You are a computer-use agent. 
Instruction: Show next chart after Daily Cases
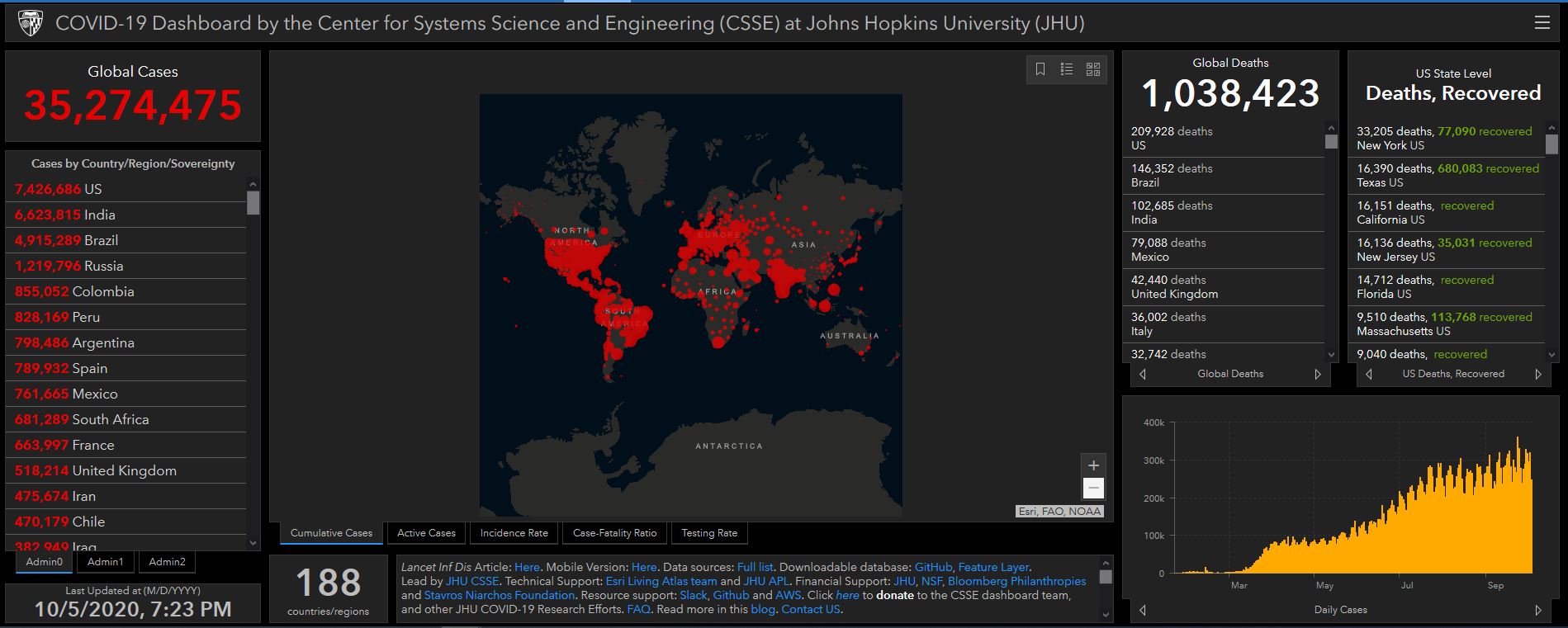point(1537,610)
